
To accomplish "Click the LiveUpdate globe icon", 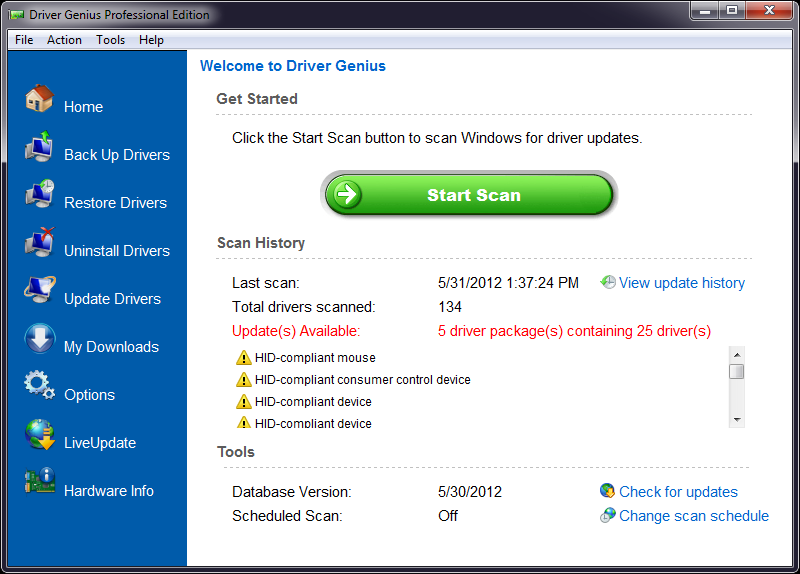I will 39,434.
